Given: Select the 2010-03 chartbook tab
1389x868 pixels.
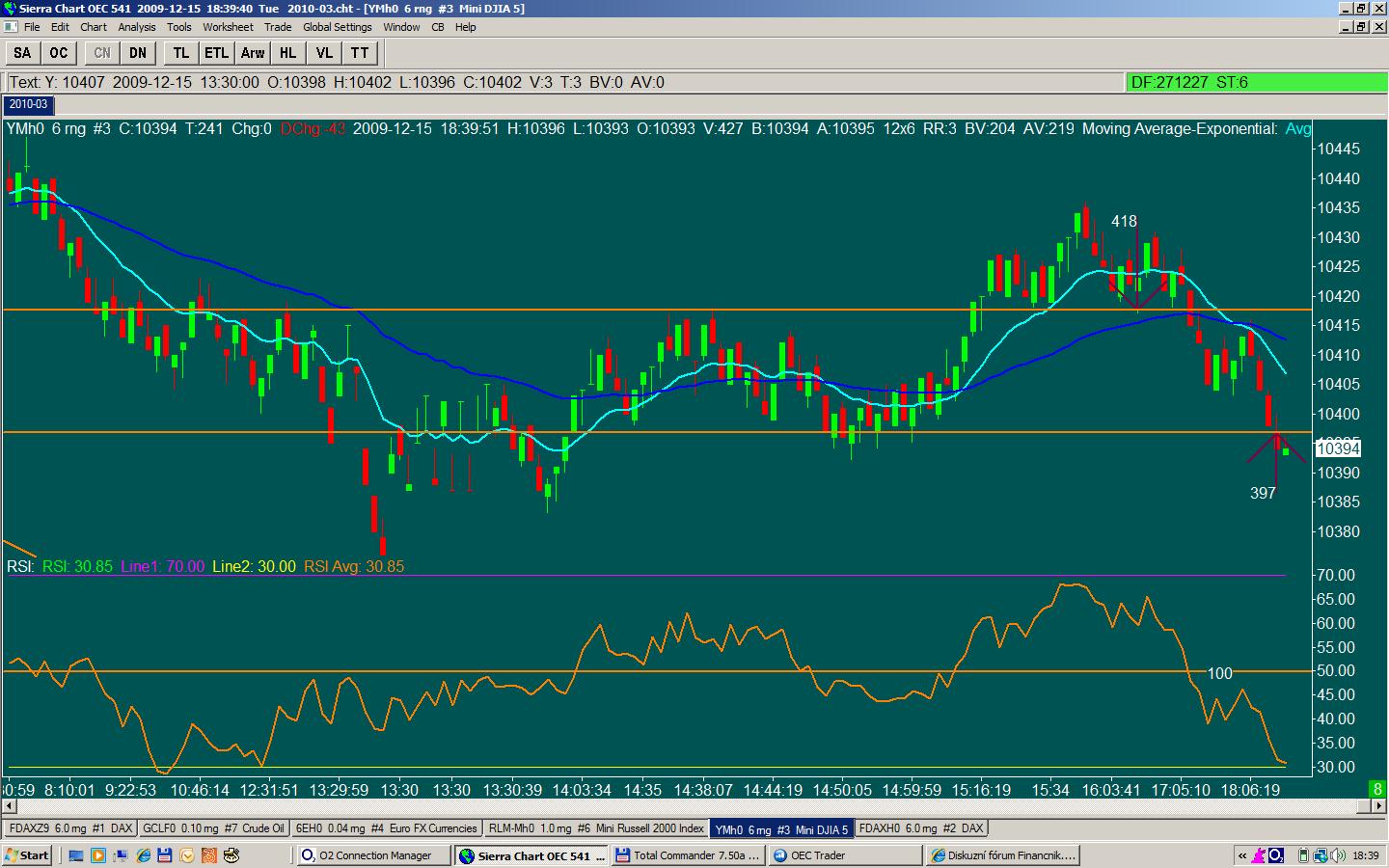Looking at the screenshot, I should point(29,104).
